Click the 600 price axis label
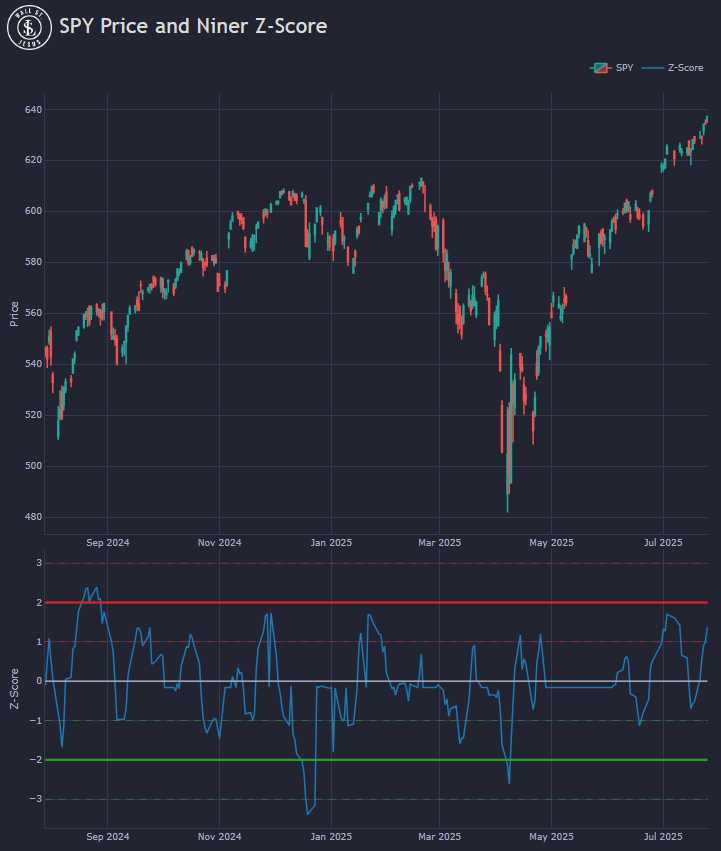The width and height of the screenshot is (721, 851). point(33,211)
